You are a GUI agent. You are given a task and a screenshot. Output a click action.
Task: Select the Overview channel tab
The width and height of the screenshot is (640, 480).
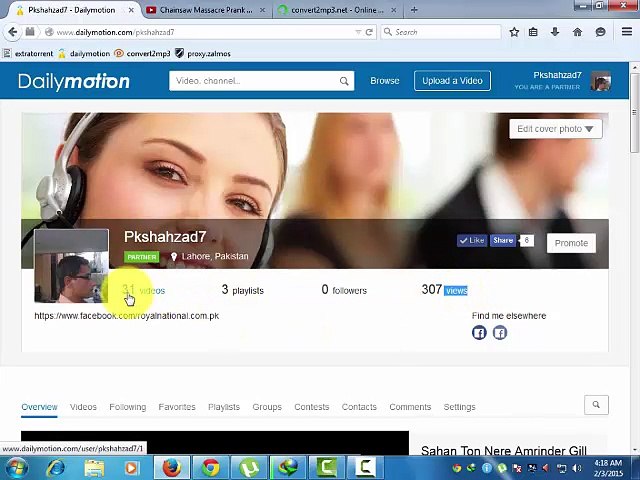click(39, 407)
